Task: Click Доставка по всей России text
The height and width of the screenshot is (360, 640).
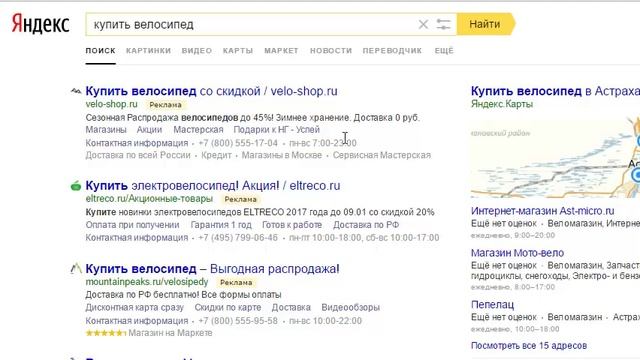Action: [138, 156]
